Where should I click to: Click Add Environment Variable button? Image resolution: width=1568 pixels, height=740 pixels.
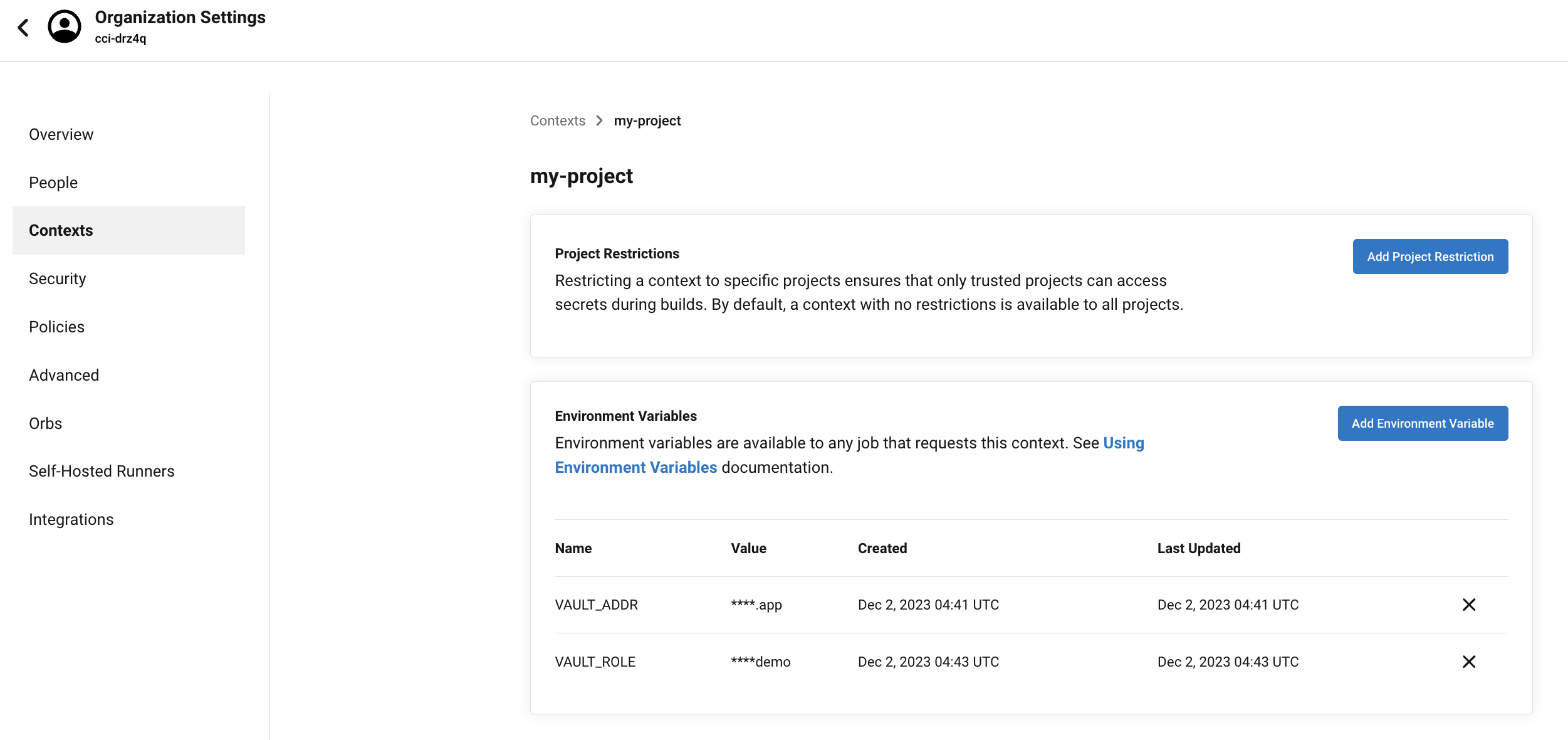coord(1422,423)
